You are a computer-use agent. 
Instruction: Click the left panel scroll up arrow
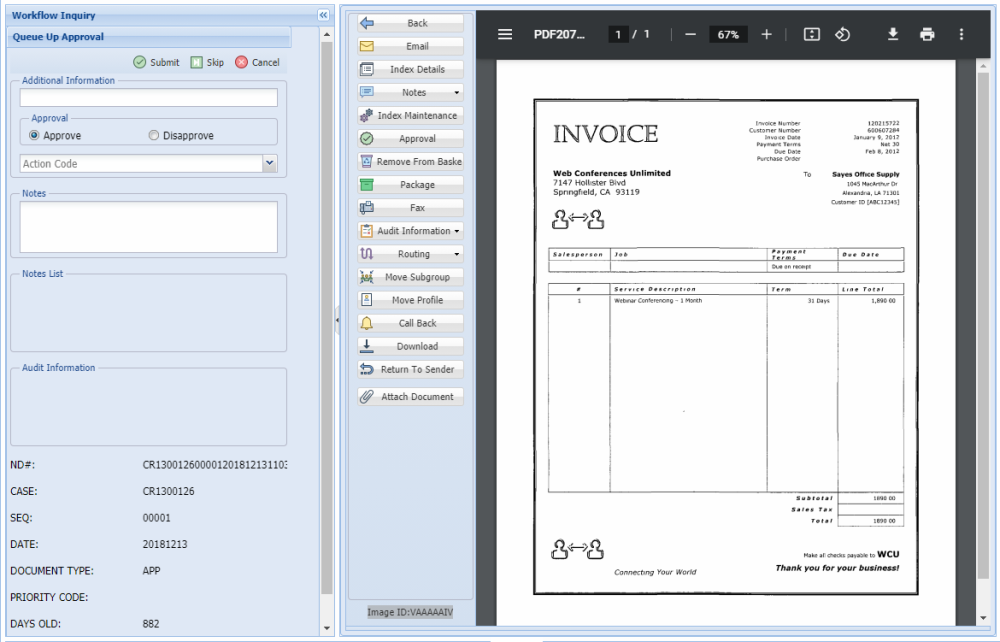[x=327, y=34]
